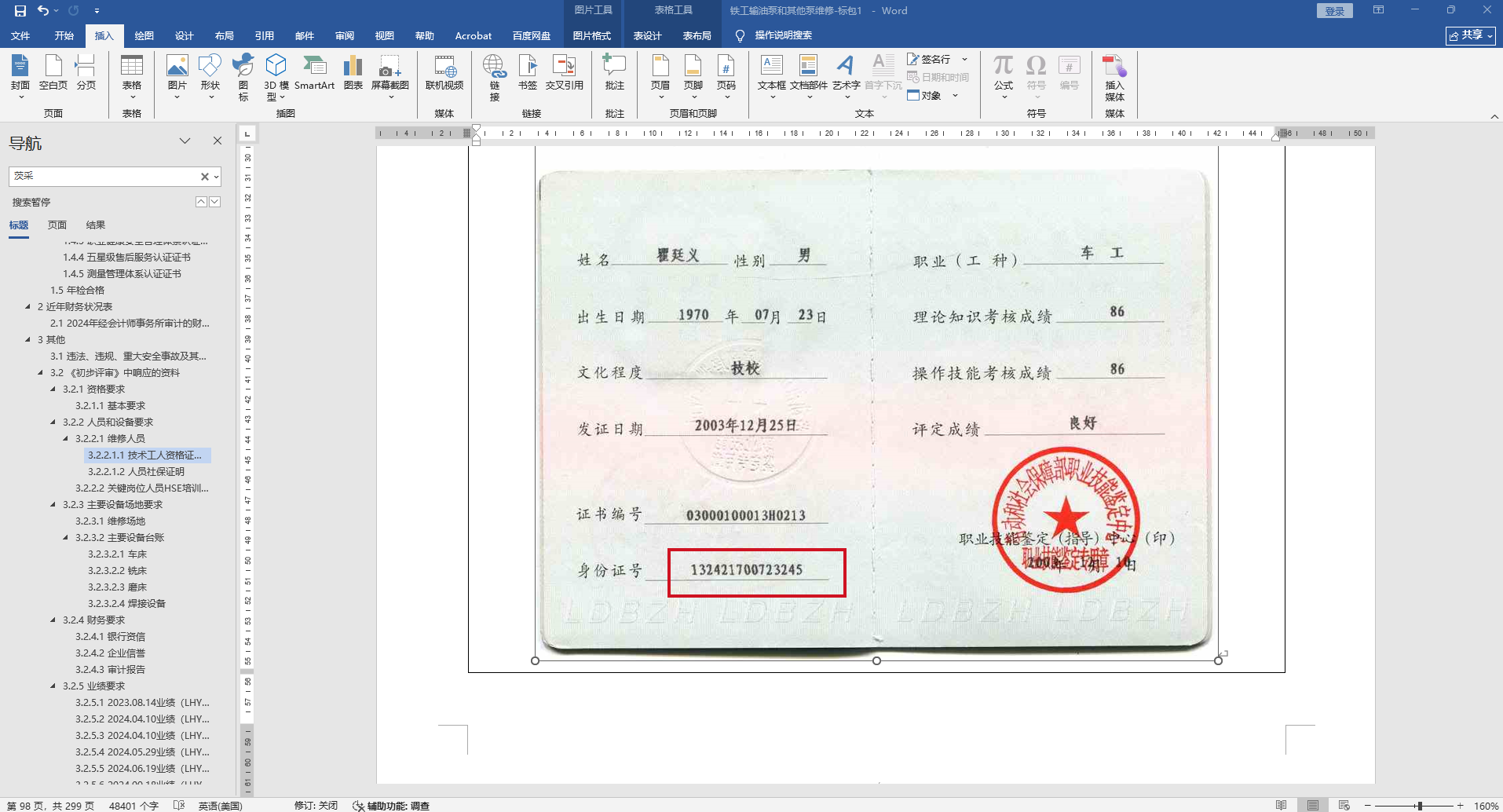The width and height of the screenshot is (1503, 812).
Task: Add a comment (批注)
Action: (x=614, y=72)
